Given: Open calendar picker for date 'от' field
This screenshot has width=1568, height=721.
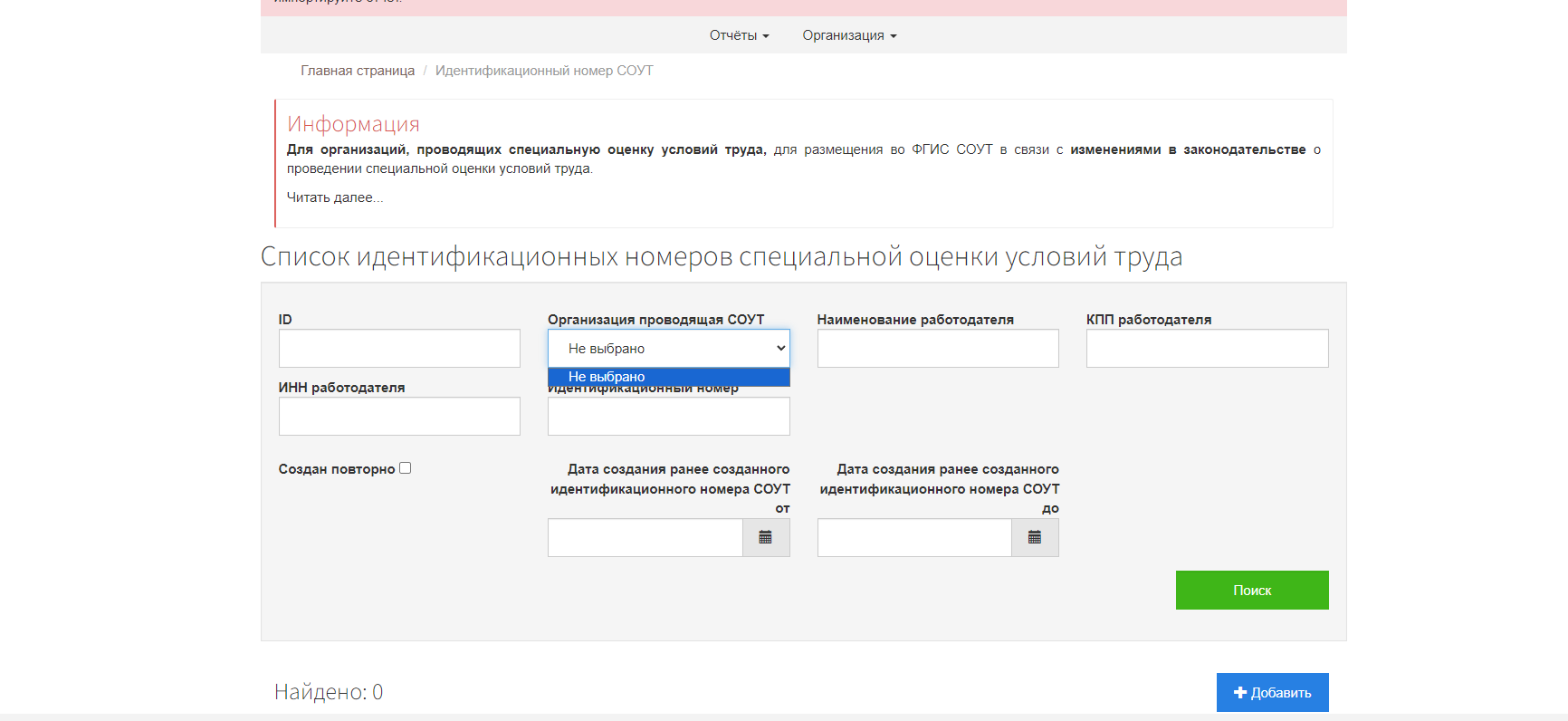Looking at the screenshot, I should point(766,537).
